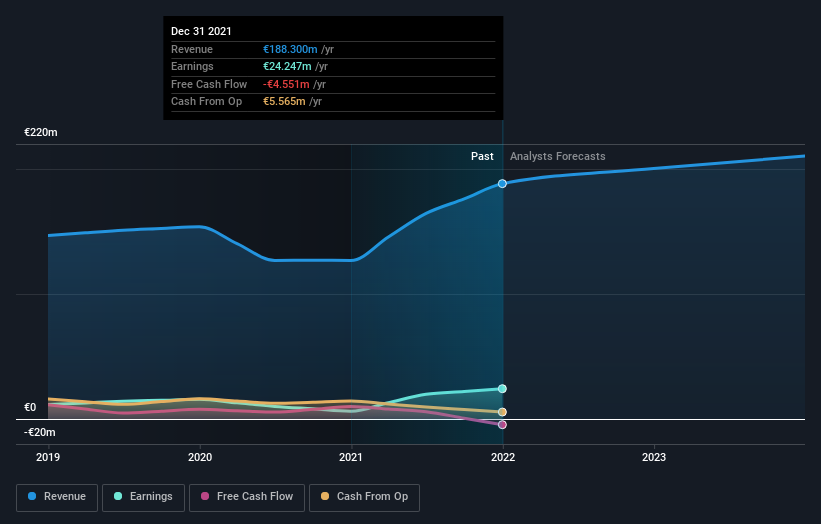Select the Cash From Op data point at 2022
The width and height of the screenshot is (821, 524).
click(502, 412)
